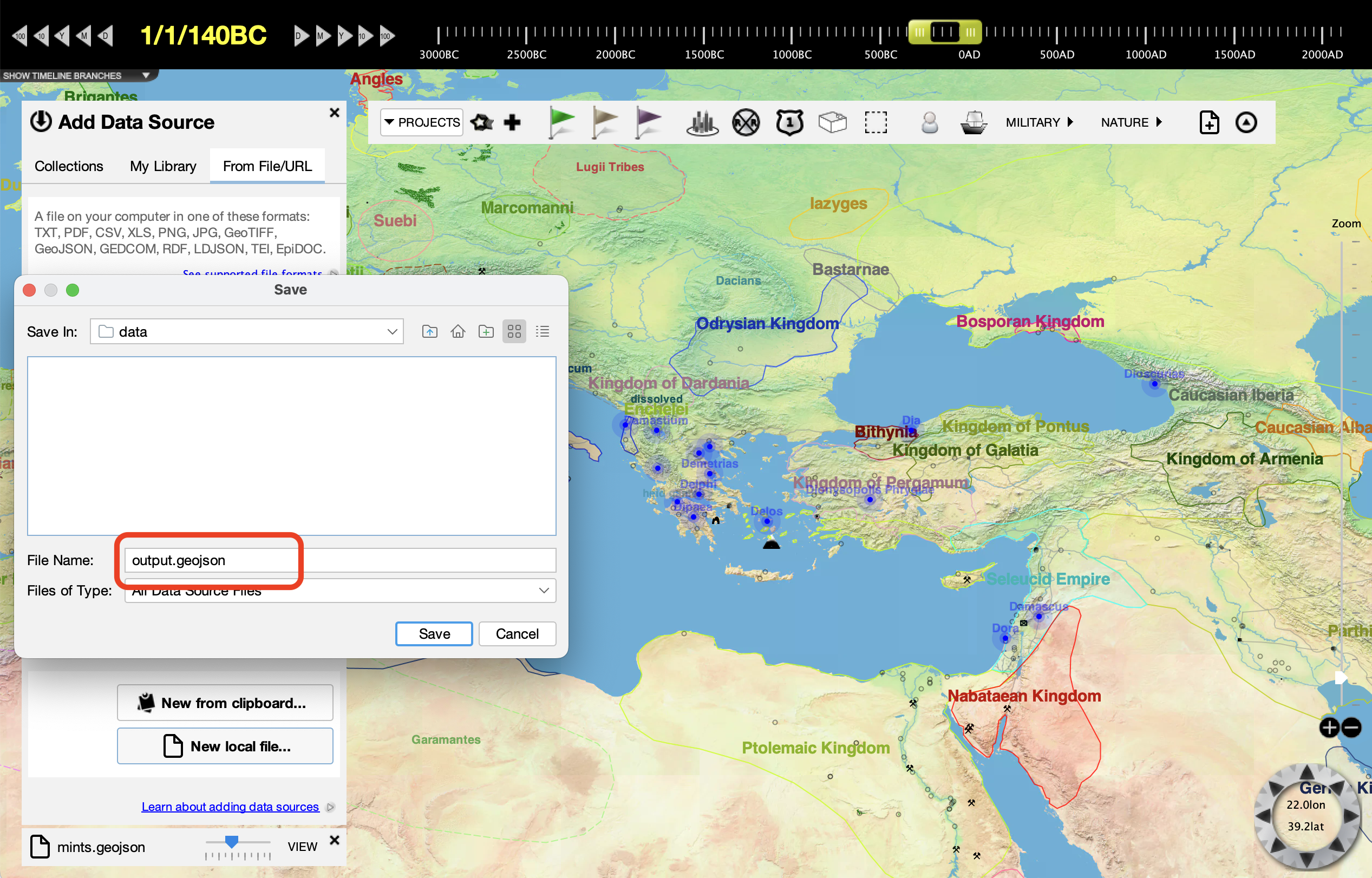The height and width of the screenshot is (878, 1372).
Task: Select the city skyline icon
Action: 702,122
